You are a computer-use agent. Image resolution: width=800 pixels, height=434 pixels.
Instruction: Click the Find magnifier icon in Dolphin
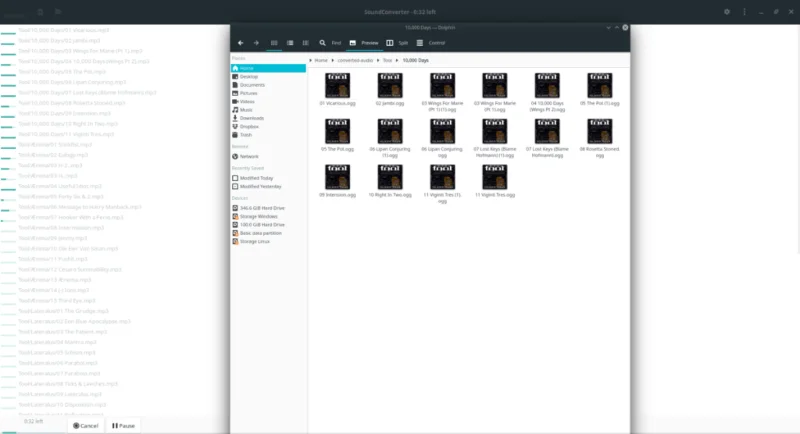tap(322, 43)
